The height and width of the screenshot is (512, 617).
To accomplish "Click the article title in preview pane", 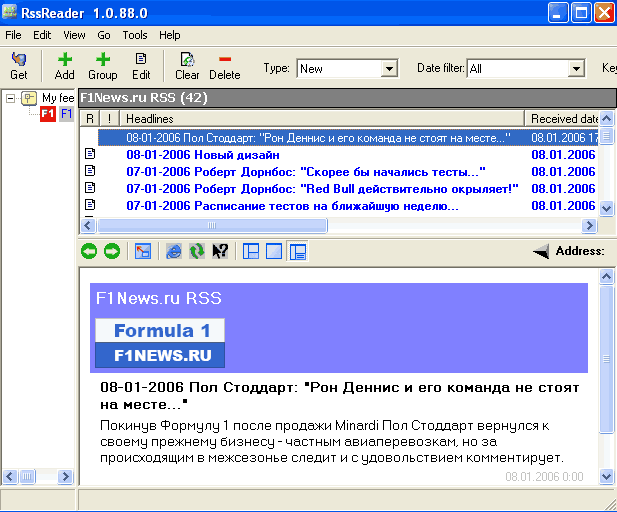I will [339, 396].
